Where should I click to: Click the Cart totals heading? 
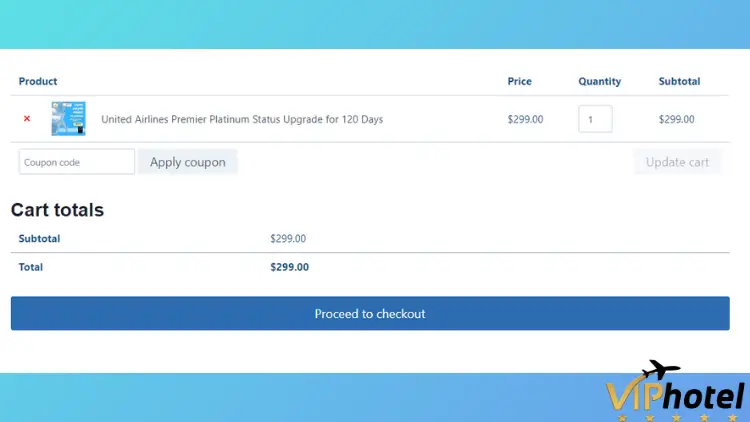point(57,210)
